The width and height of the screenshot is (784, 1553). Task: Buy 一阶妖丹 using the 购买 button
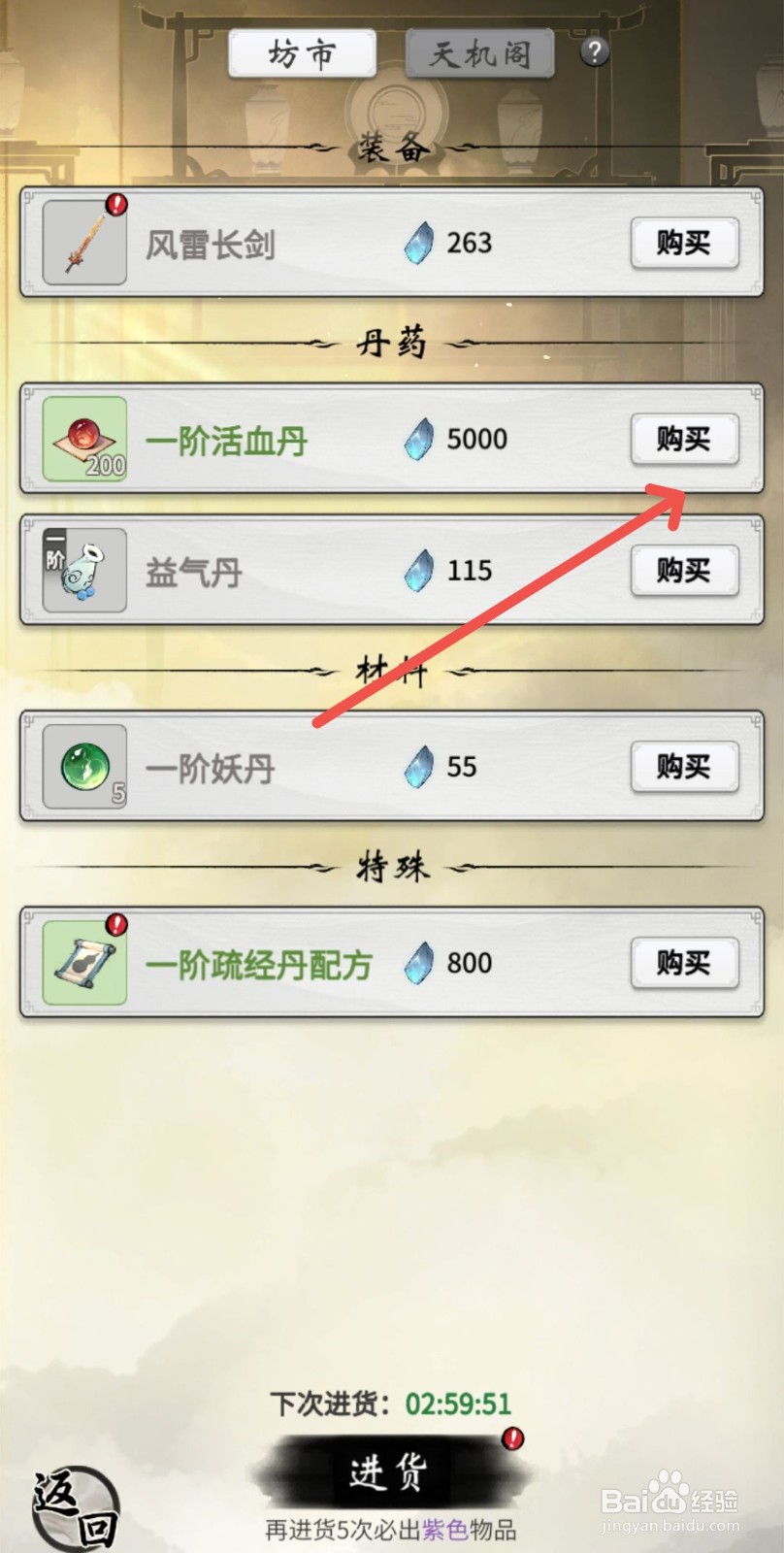(684, 767)
